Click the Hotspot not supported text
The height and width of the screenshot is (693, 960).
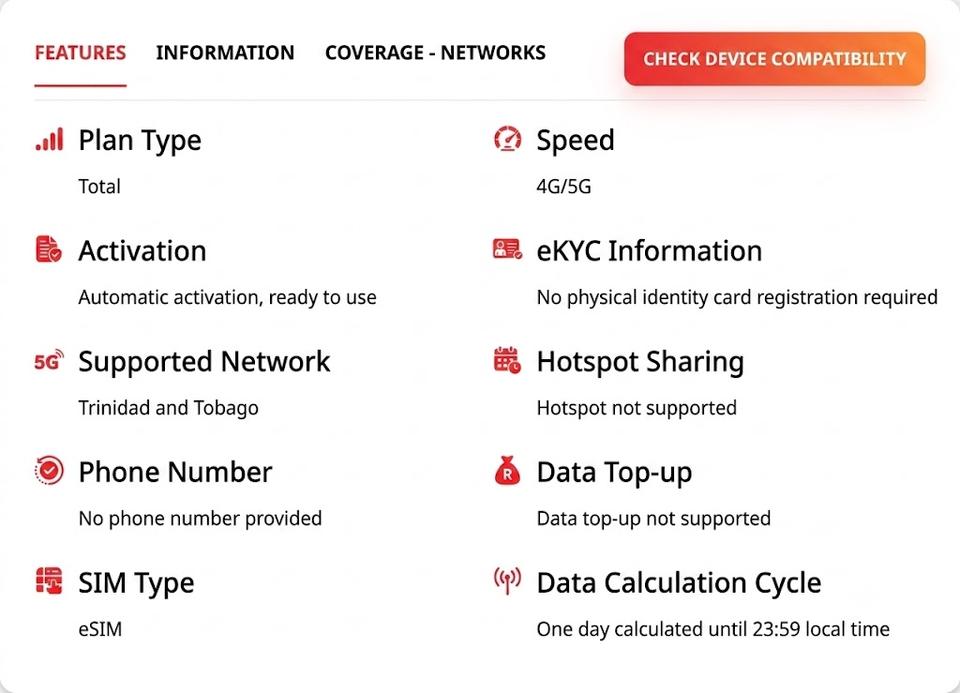tap(637, 408)
